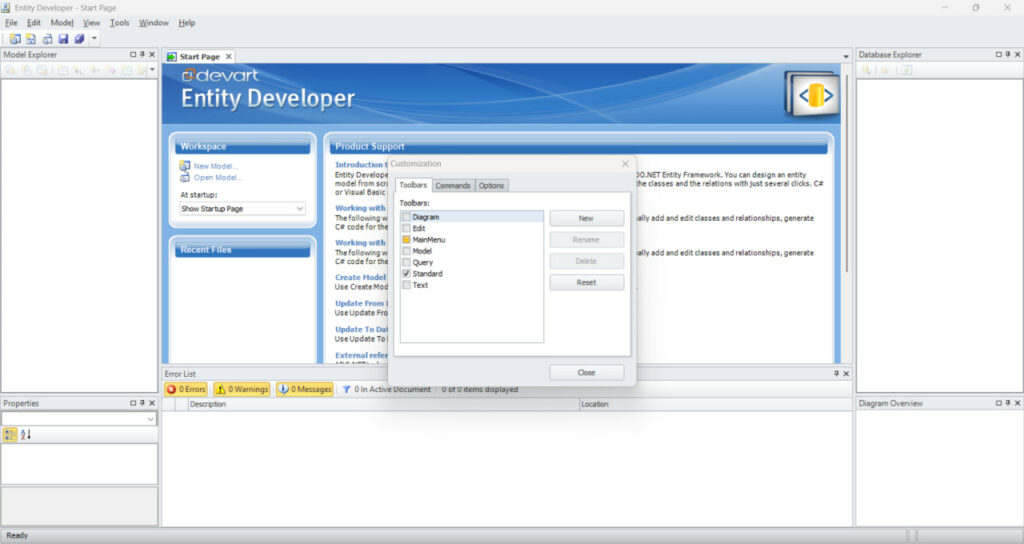Click the MainMenu toolbar checkbox
The height and width of the screenshot is (544, 1024).
[x=406, y=240]
